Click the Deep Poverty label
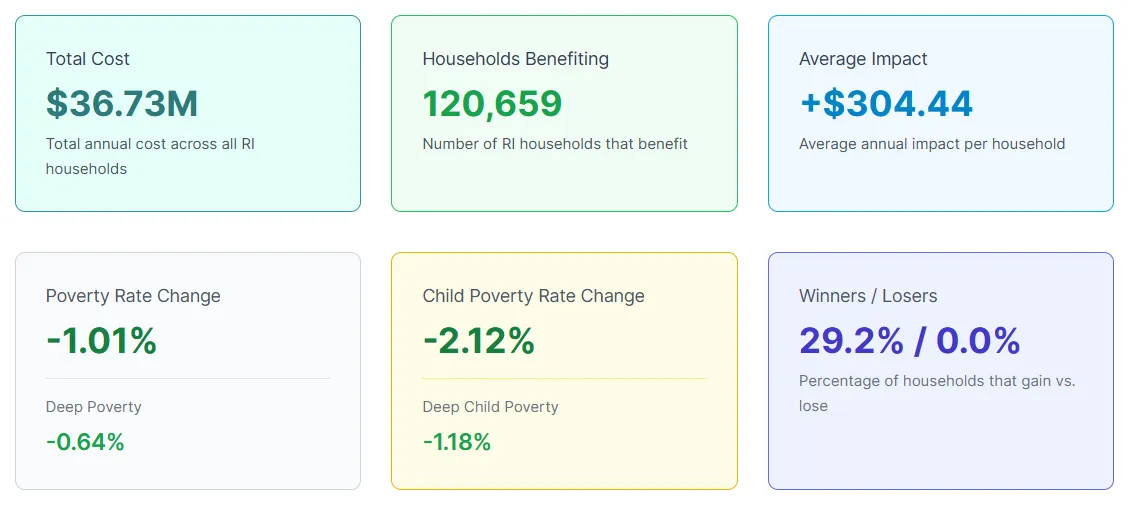Viewport: 1130px width, 505px height. [x=94, y=407]
